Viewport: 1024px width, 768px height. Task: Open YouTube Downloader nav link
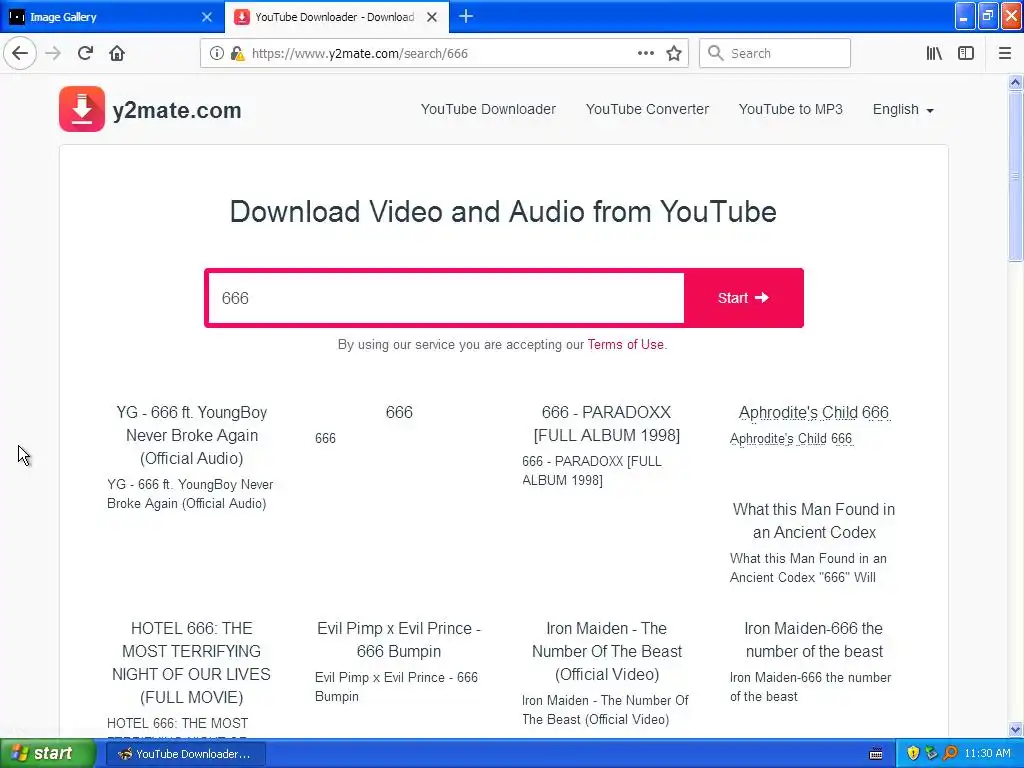[x=488, y=109]
